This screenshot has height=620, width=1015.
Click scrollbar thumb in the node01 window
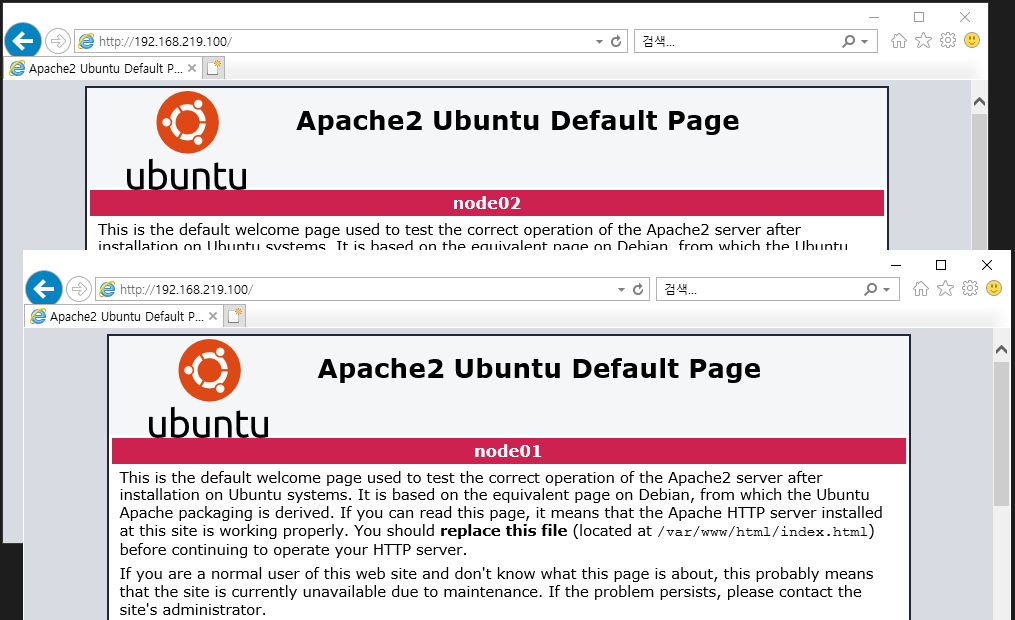point(1001,433)
